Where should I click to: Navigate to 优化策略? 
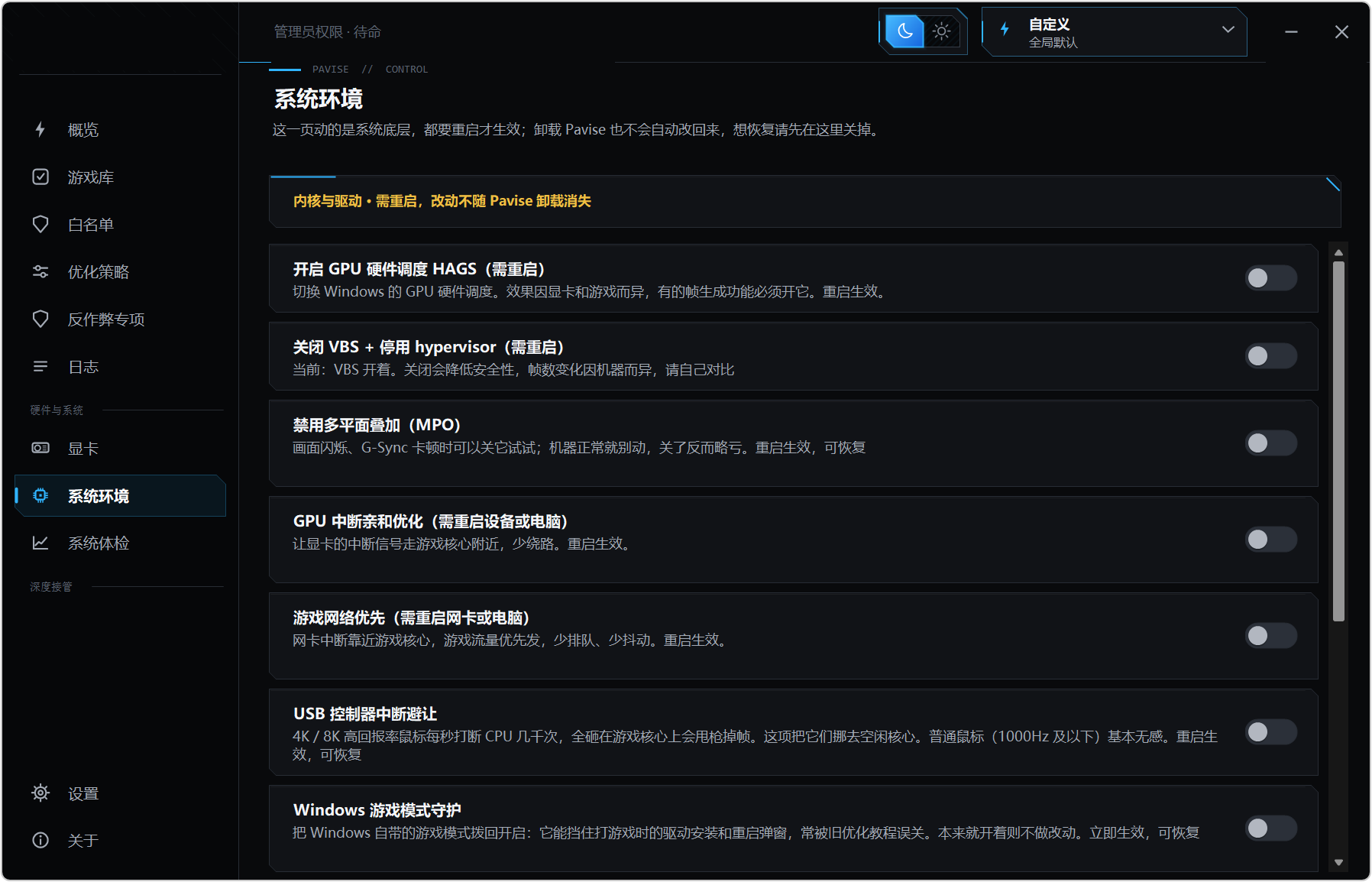click(x=121, y=272)
